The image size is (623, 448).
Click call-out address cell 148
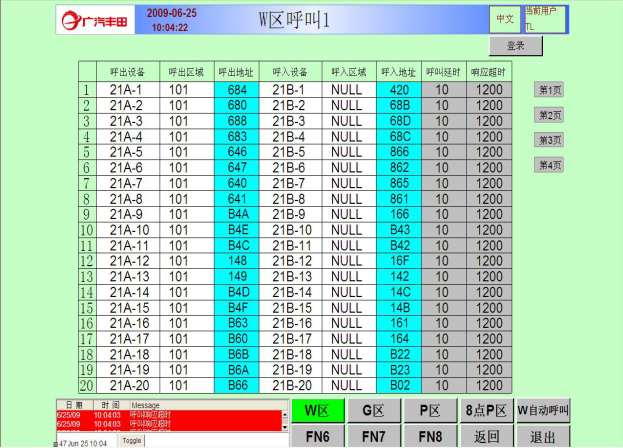(237, 261)
